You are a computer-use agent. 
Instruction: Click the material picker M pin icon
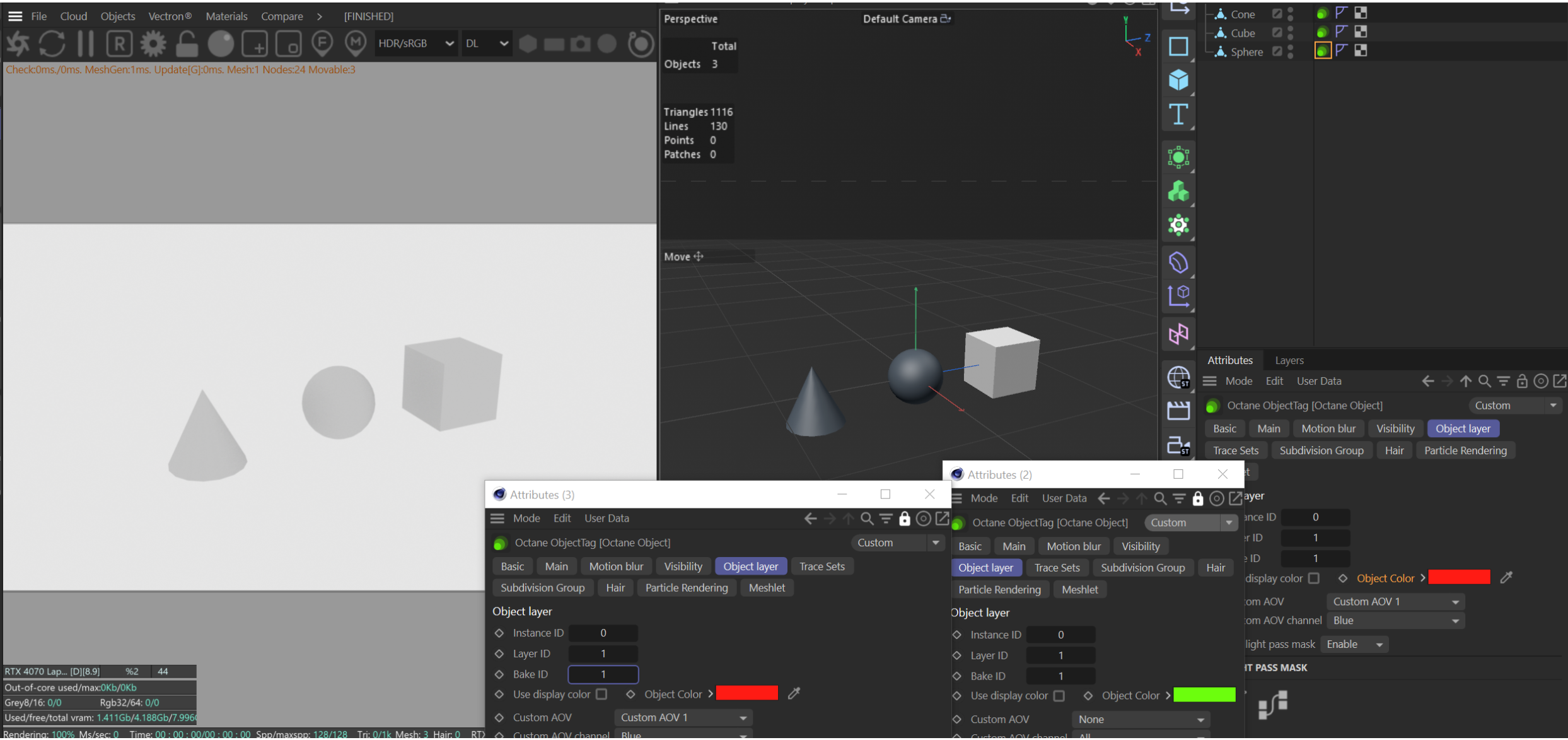[x=356, y=44]
